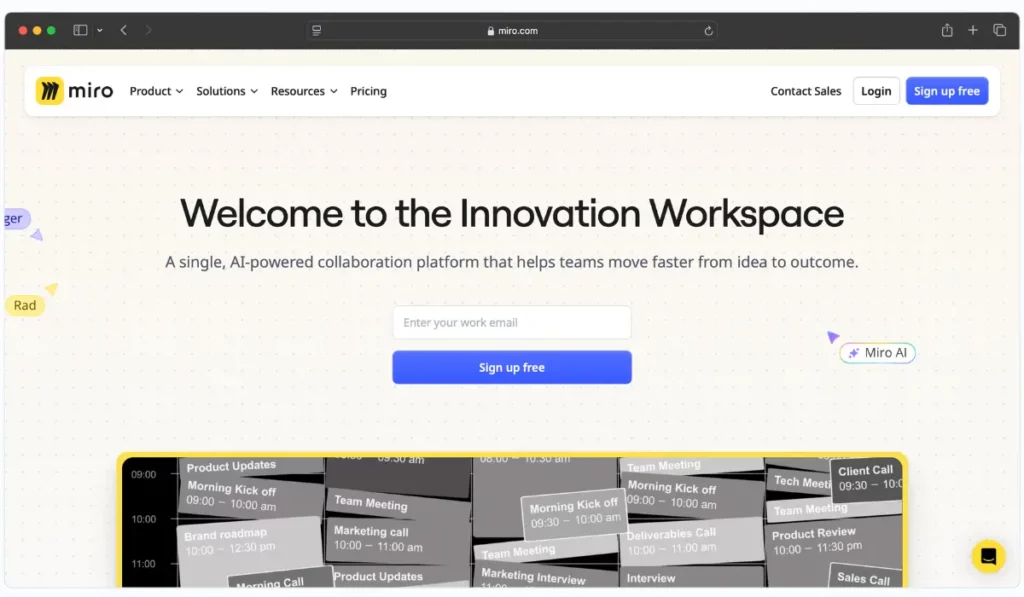Click the miro.com address bar
Viewport: 1024px width, 597px height.
click(511, 31)
